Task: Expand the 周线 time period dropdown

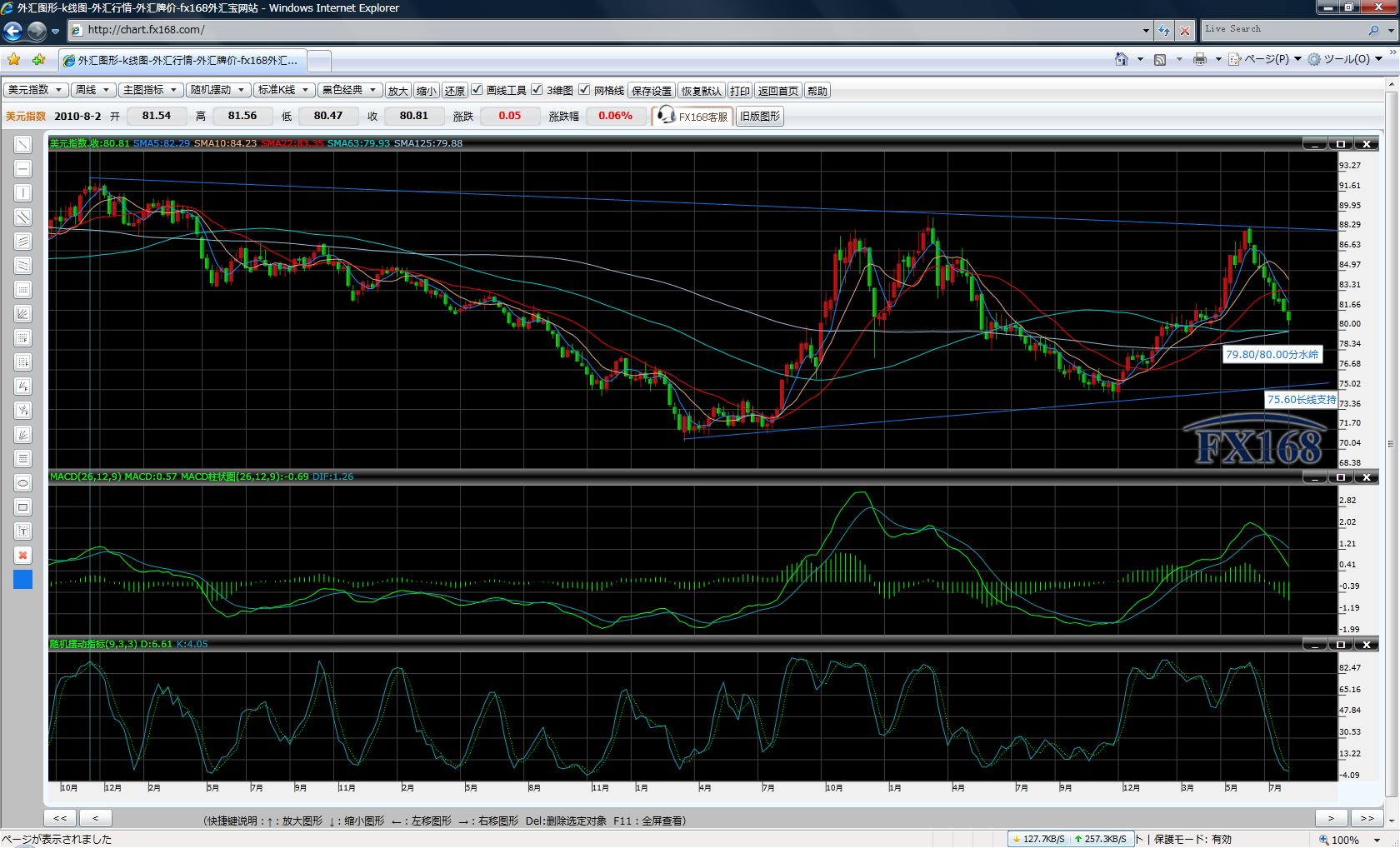Action: (x=91, y=90)
